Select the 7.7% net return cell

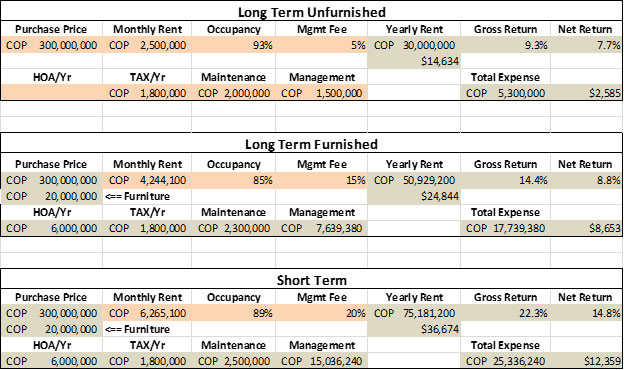[x=586, y=45]
